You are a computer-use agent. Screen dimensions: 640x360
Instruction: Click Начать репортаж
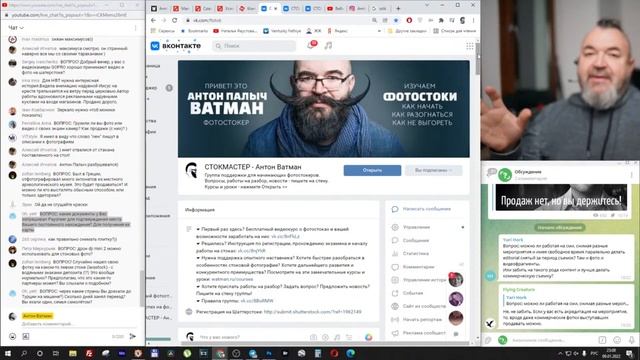tap(422, 320)
